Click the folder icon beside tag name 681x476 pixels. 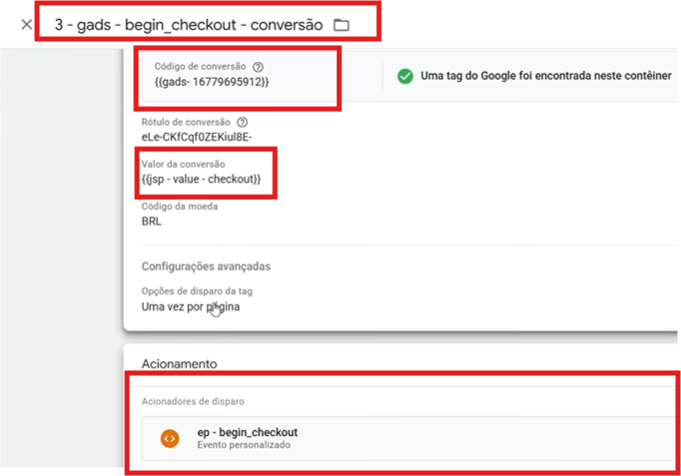(341, 25)
